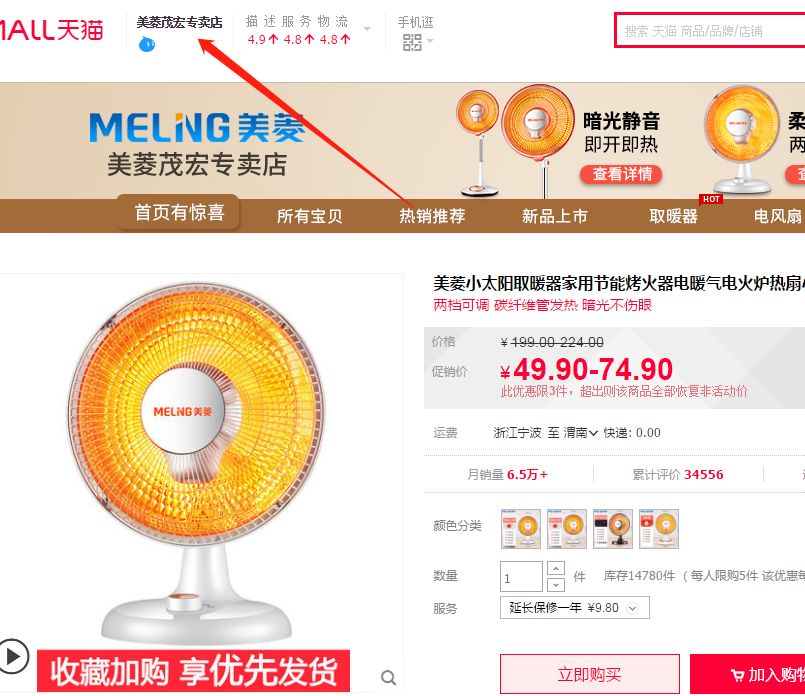
Task: Expand the store rating dropdown arrow
Action: tap(367, 29)
